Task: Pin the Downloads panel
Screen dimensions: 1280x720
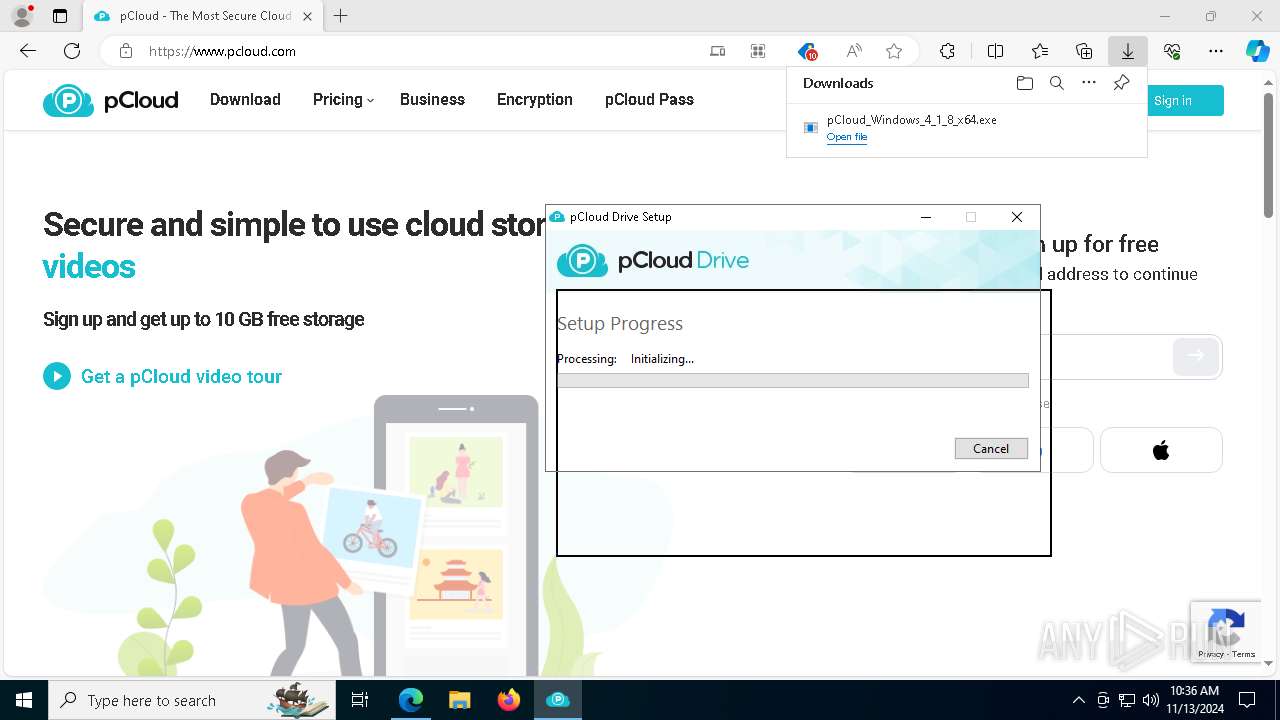Action: (1121, 83)
